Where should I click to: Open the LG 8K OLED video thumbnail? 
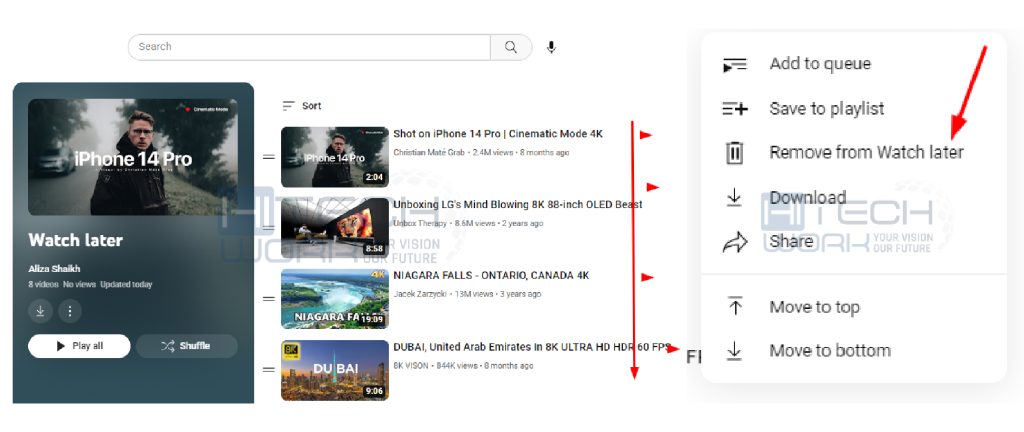pyautogui.click(x=334, y=228)
